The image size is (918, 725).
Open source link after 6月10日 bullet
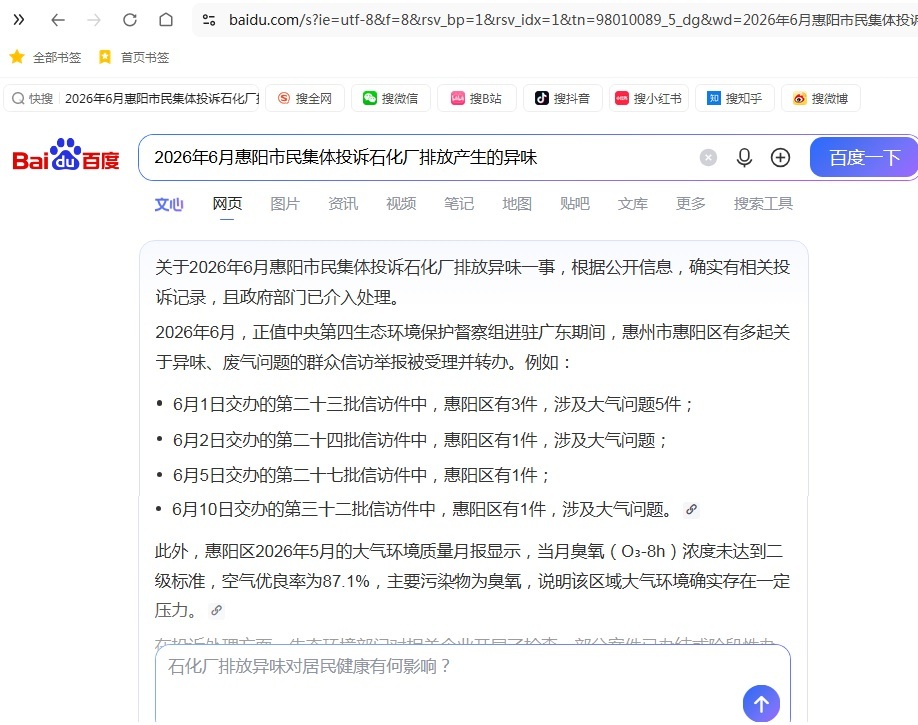point(691,509)
